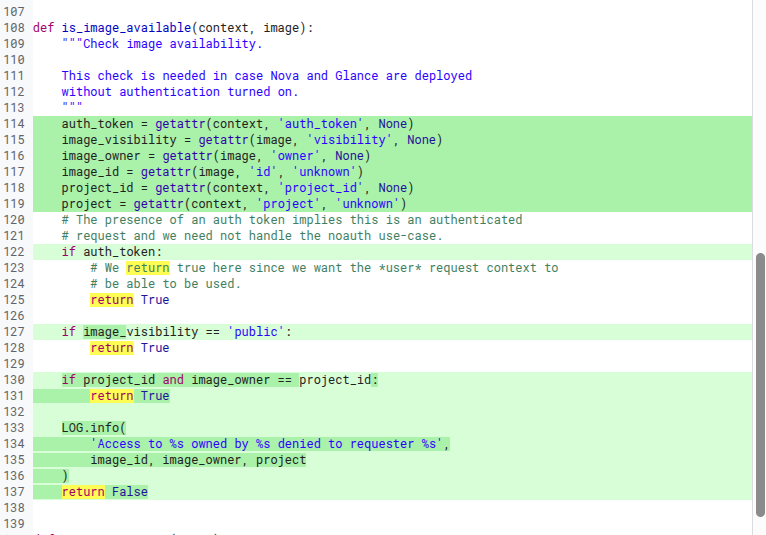Click line number 122 in gutter
766x535 pixels.
14,252
